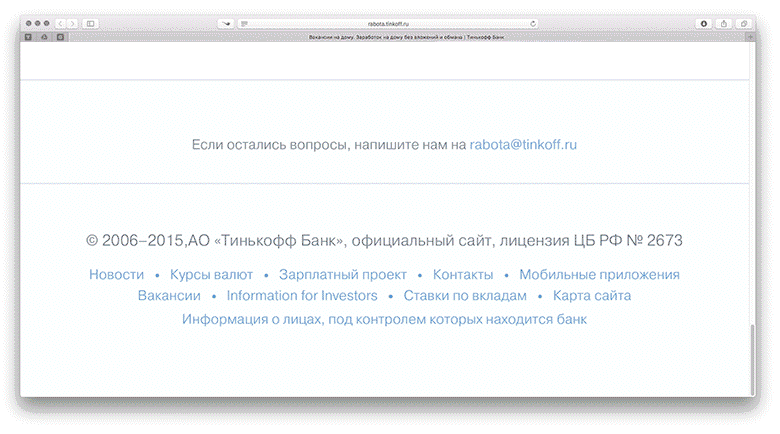Open third pinned tab icon

[x=60, y=37]
